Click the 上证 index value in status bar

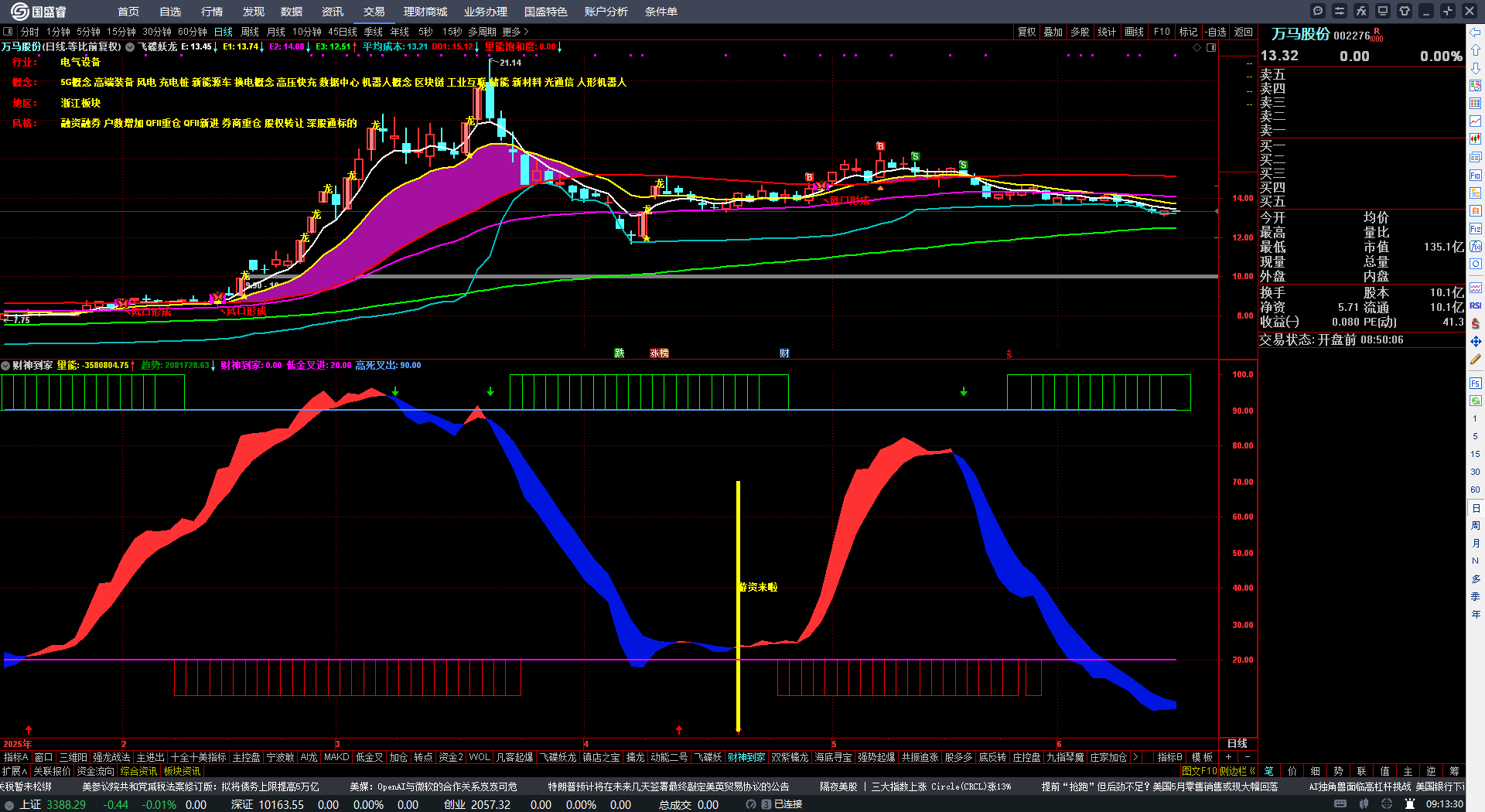[x=66, y=804]
